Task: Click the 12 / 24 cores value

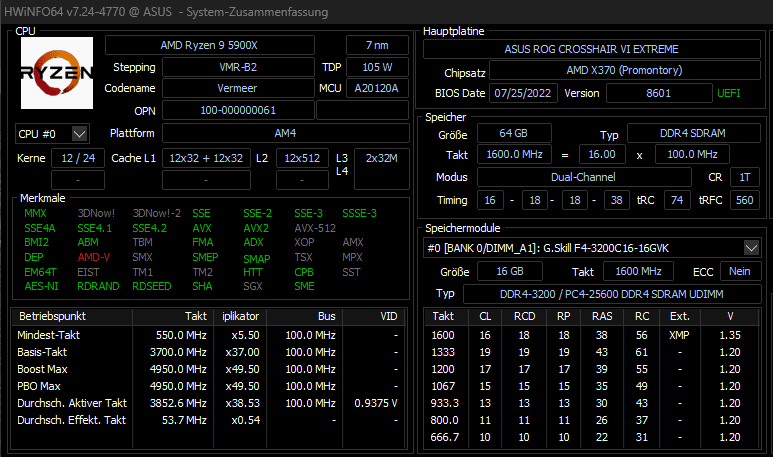Action: pyautogui.click(x=78, y=158)
